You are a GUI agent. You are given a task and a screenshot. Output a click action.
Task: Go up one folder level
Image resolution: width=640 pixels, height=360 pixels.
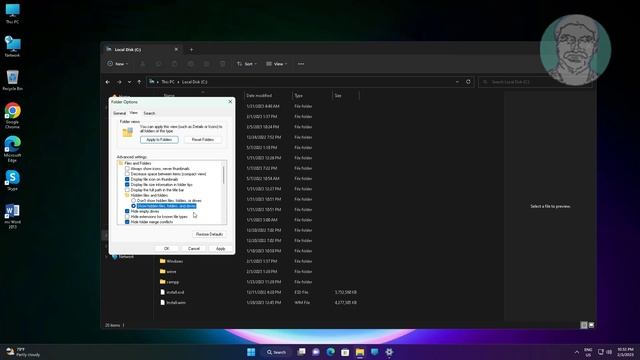tap(139, 82)
